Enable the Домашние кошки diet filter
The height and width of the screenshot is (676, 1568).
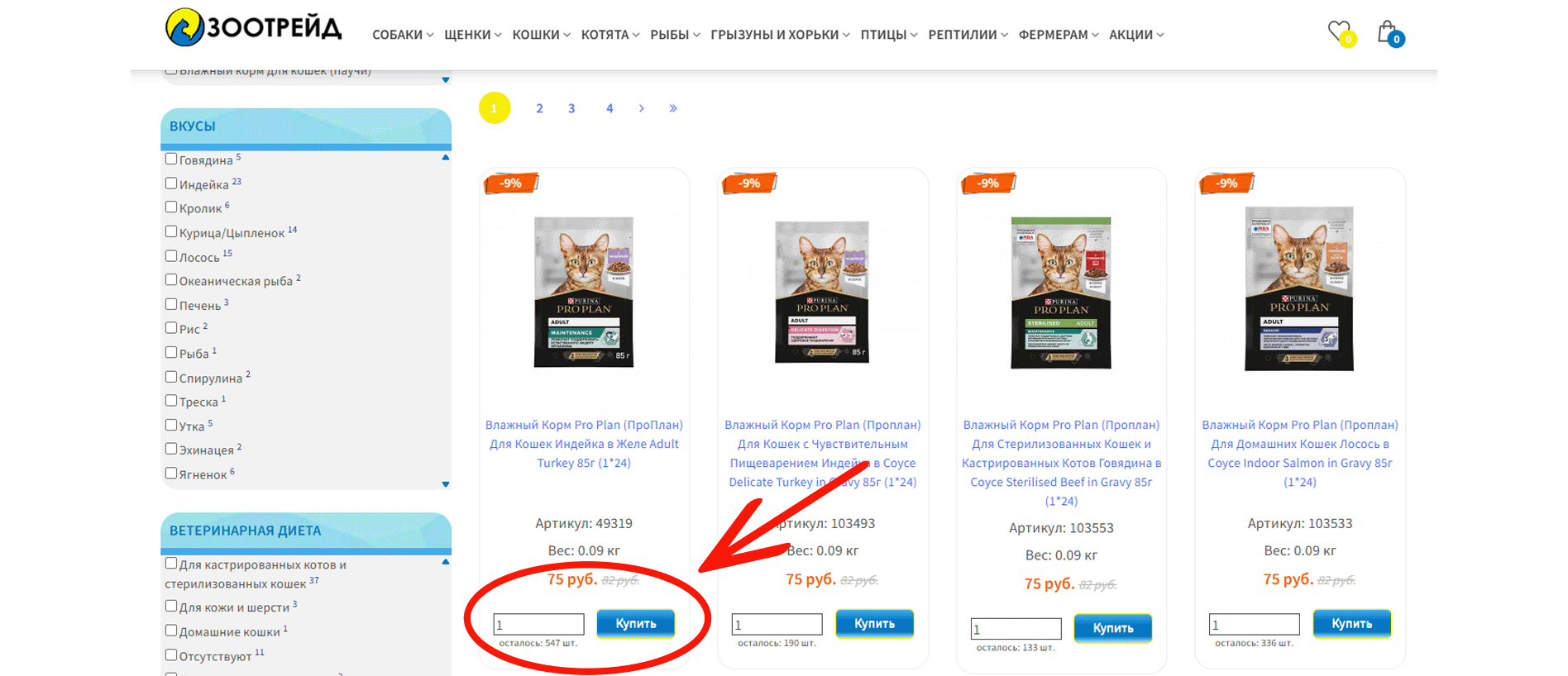[x=171, y=630]
